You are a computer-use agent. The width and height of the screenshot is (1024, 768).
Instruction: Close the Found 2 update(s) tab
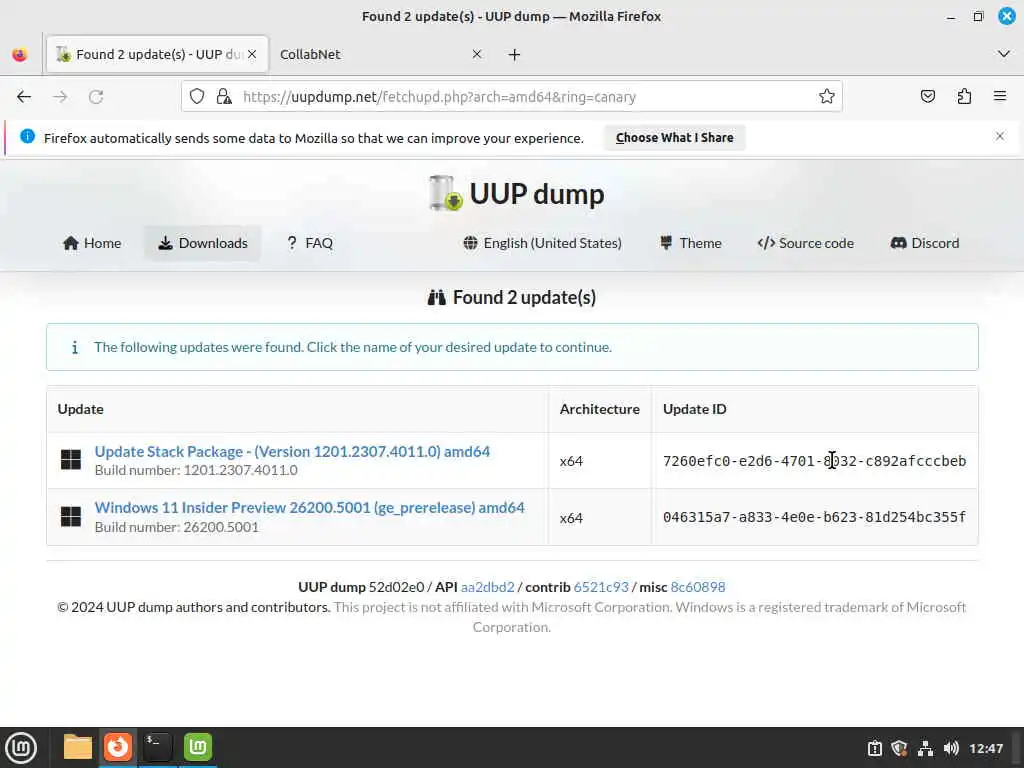coord(252,54)
